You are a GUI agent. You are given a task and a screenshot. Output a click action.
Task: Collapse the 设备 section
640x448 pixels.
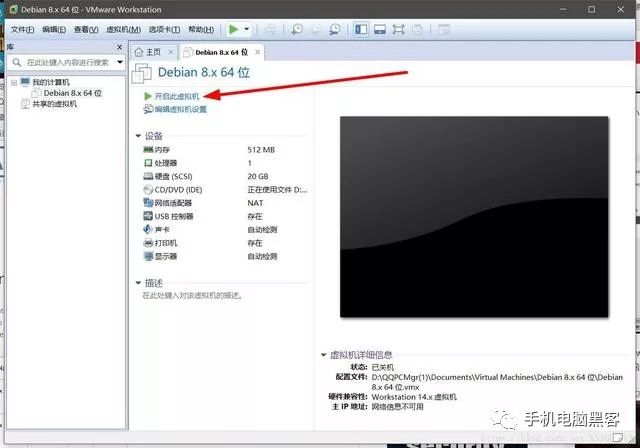click(138, 136)
